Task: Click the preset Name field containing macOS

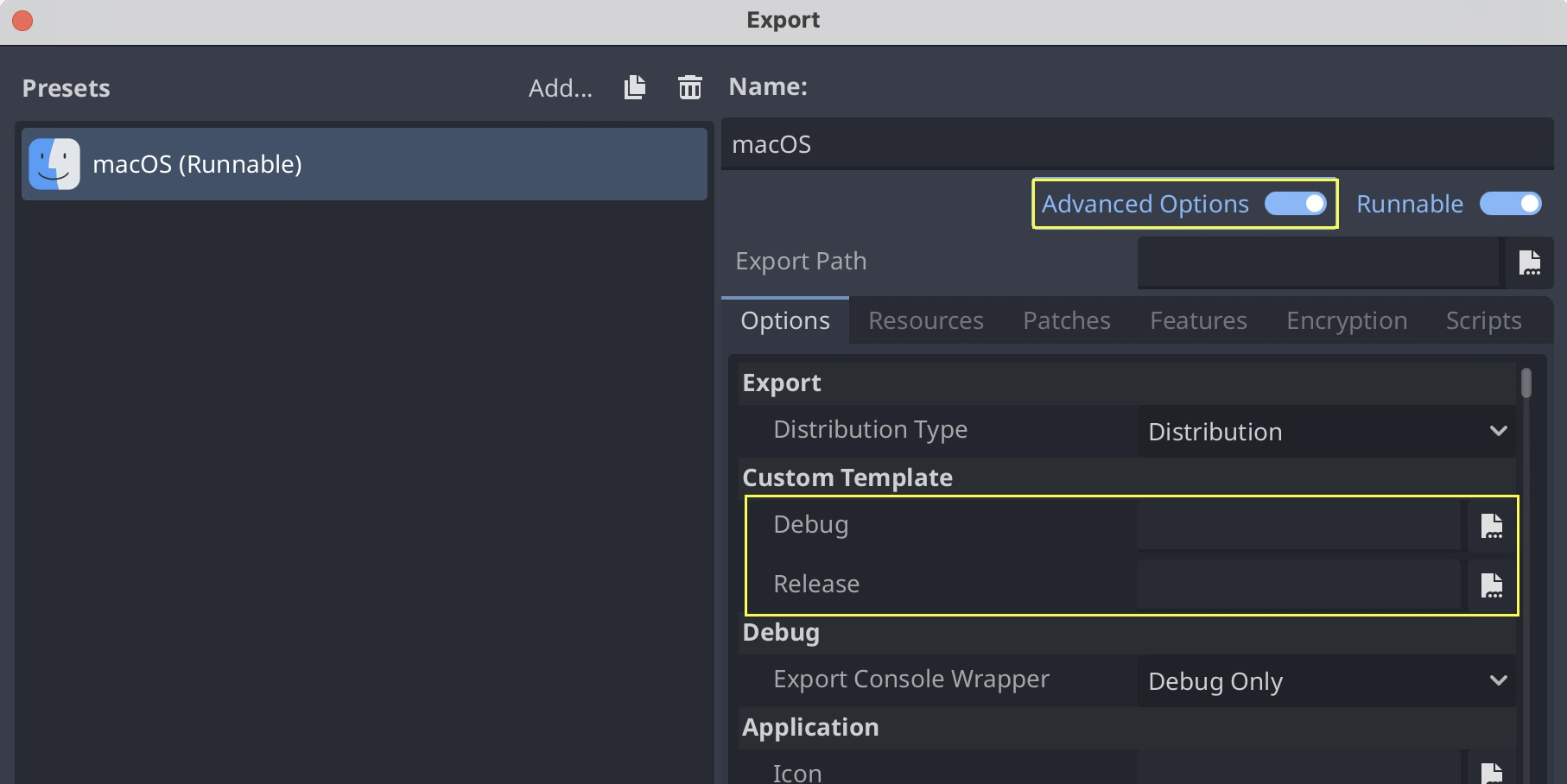Action: pos(1136,144)
